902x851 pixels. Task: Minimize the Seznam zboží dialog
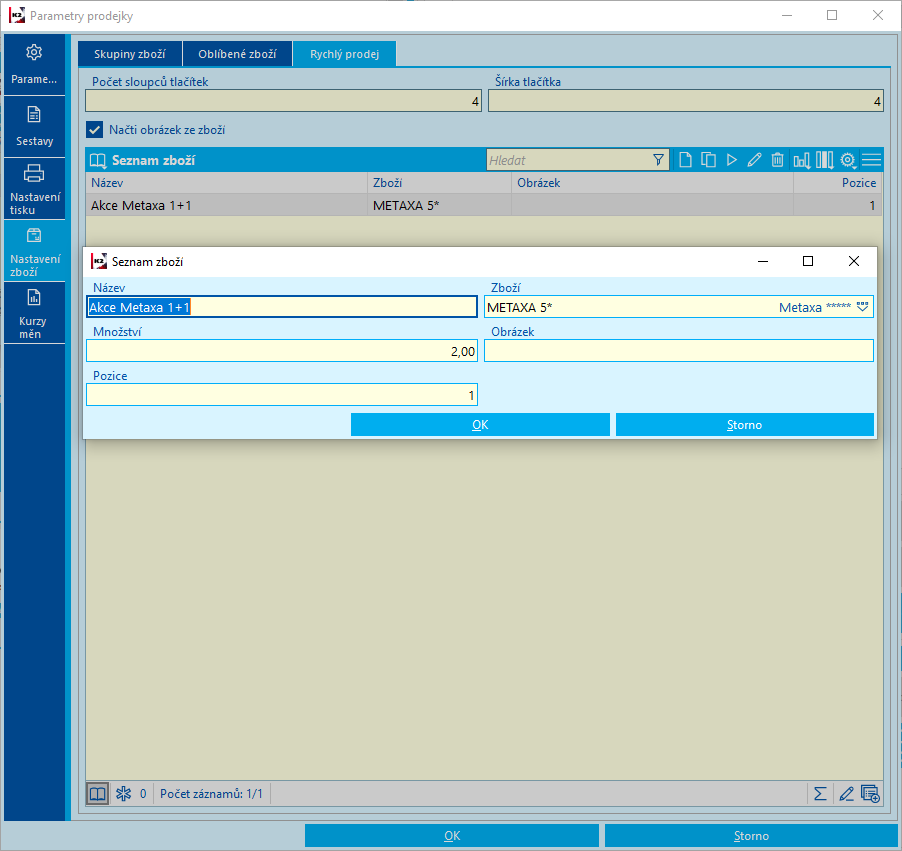pyautogui.click(x=763, y=262)
